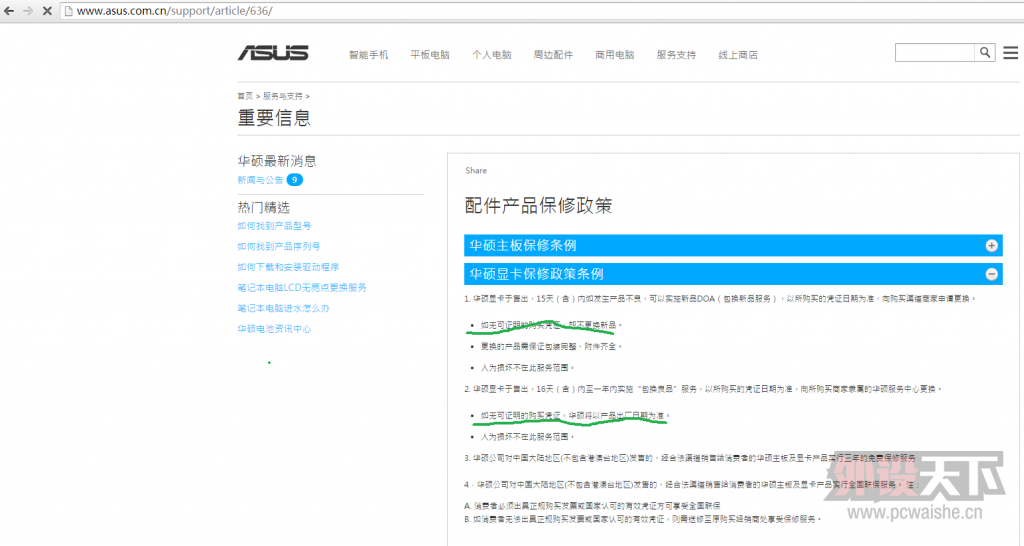Open the 平板电脑 menu
Image resolution: width=1024 pixels, height=546 pixels.
(430, 55)
